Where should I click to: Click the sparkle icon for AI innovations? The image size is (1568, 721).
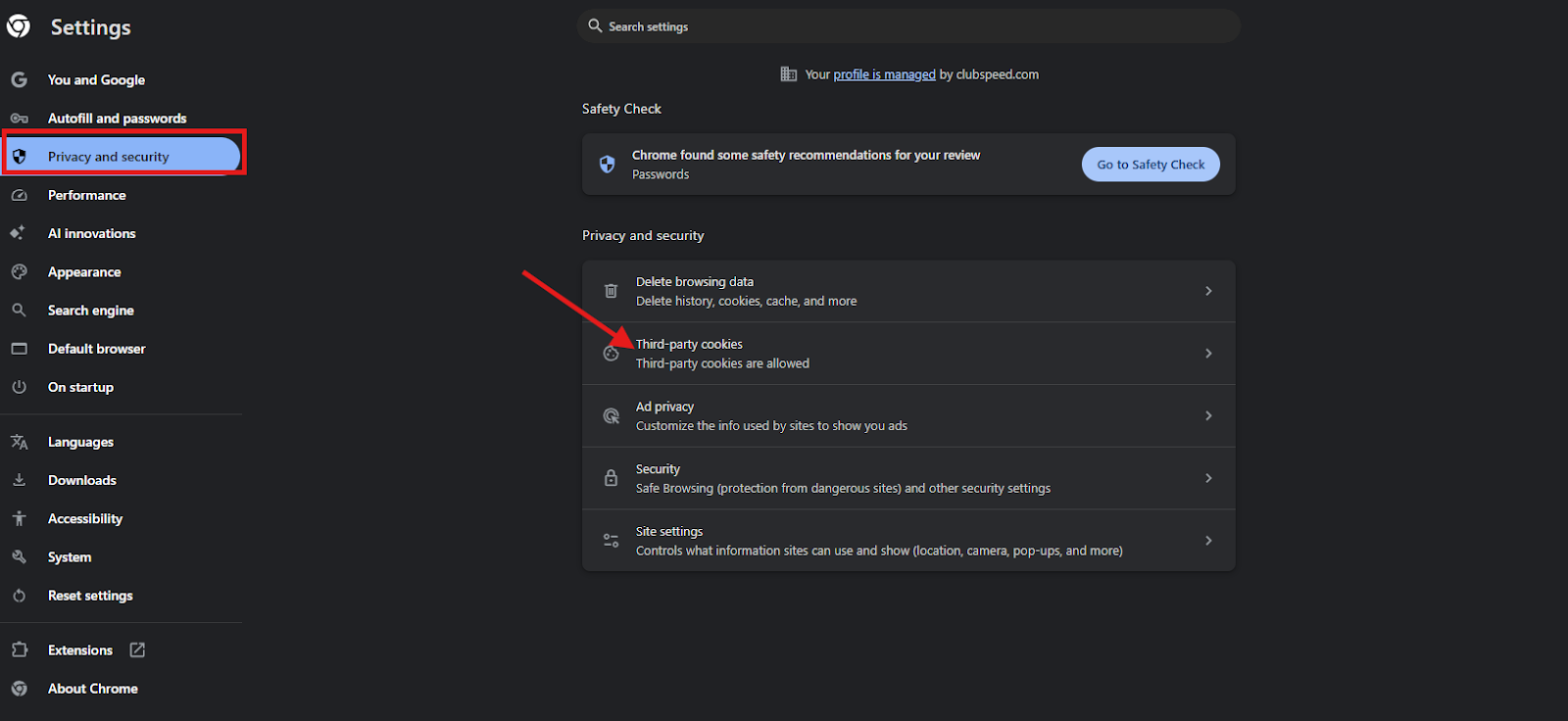18,233
